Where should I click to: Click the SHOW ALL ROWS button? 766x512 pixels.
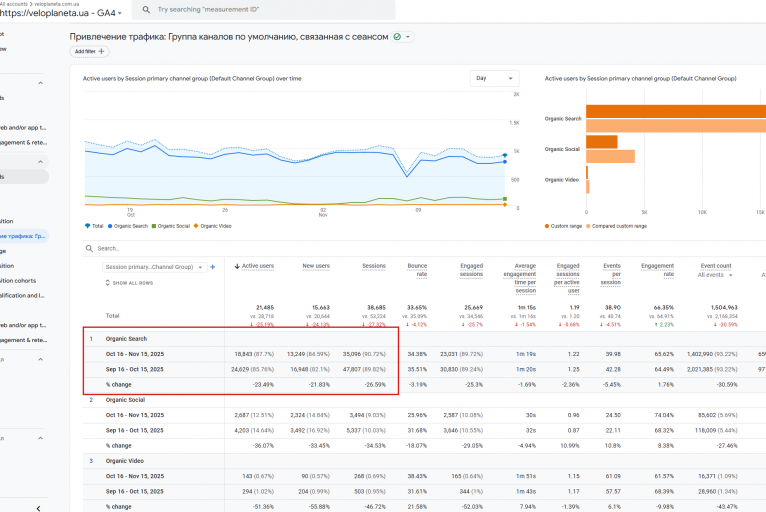coord(129,283)
